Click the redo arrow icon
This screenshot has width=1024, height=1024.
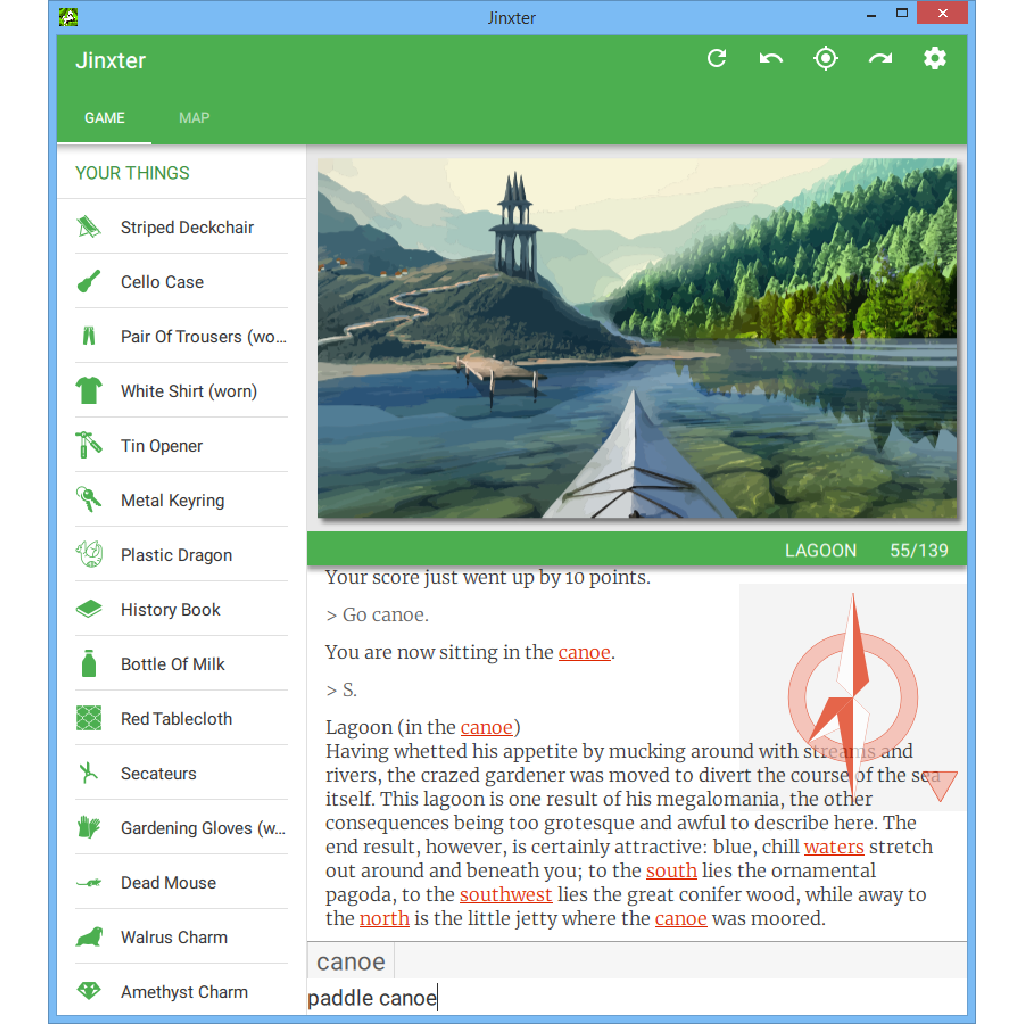(x=880, y=59)
